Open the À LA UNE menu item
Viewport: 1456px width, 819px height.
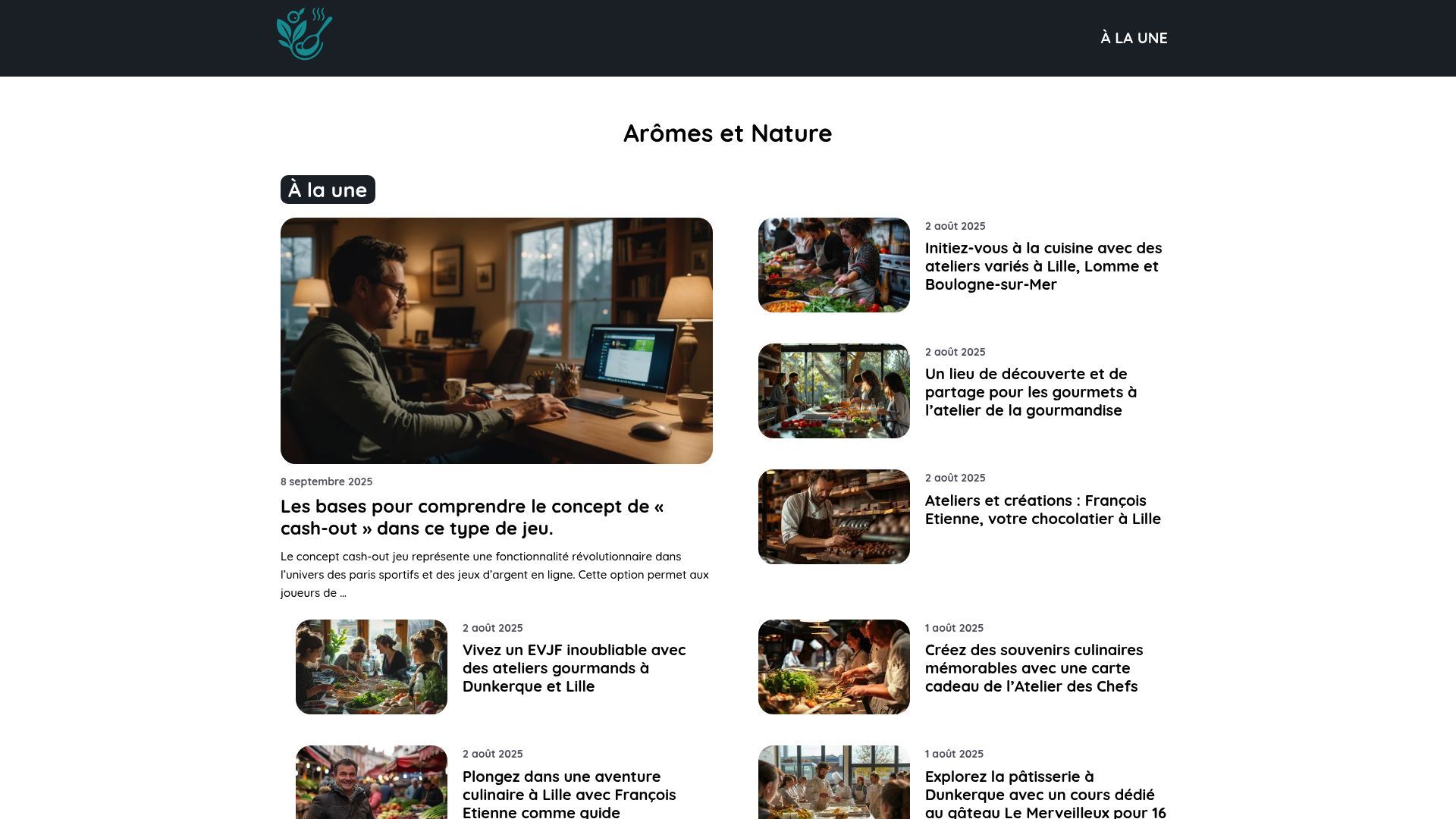[x=1134, y=38]
